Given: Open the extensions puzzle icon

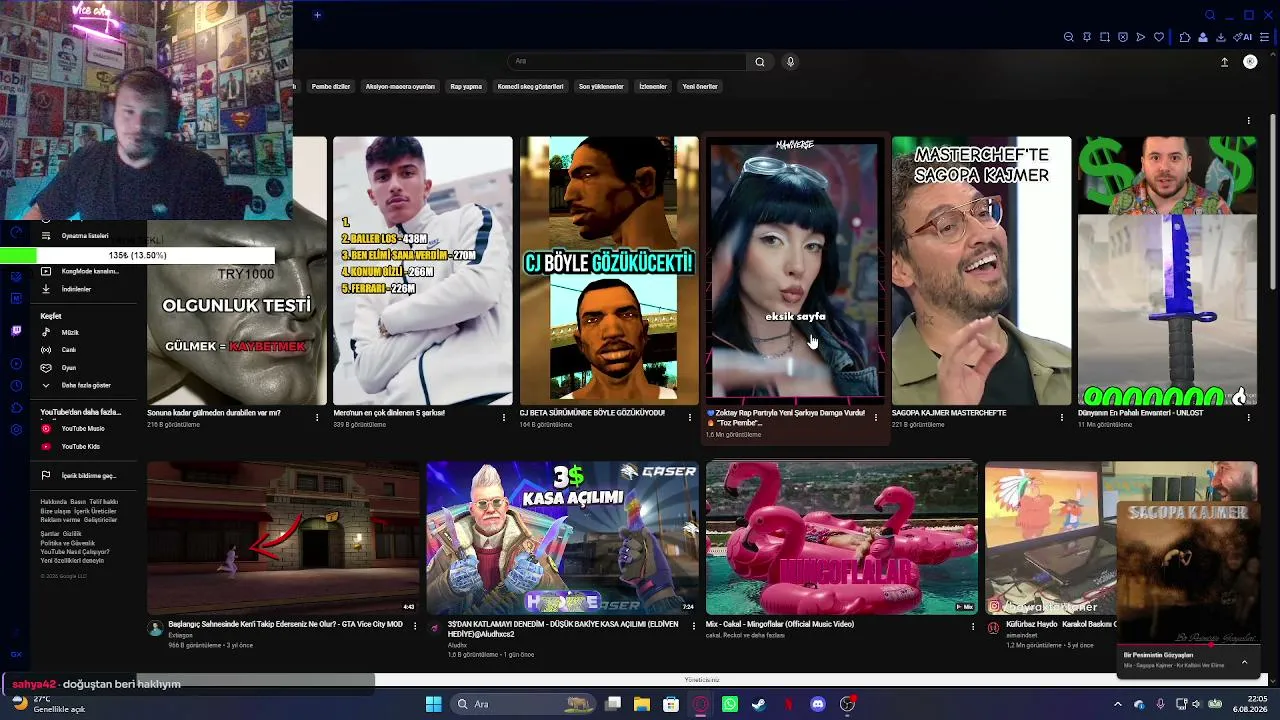Looking at the screenshot, I should pos(1185,37).
